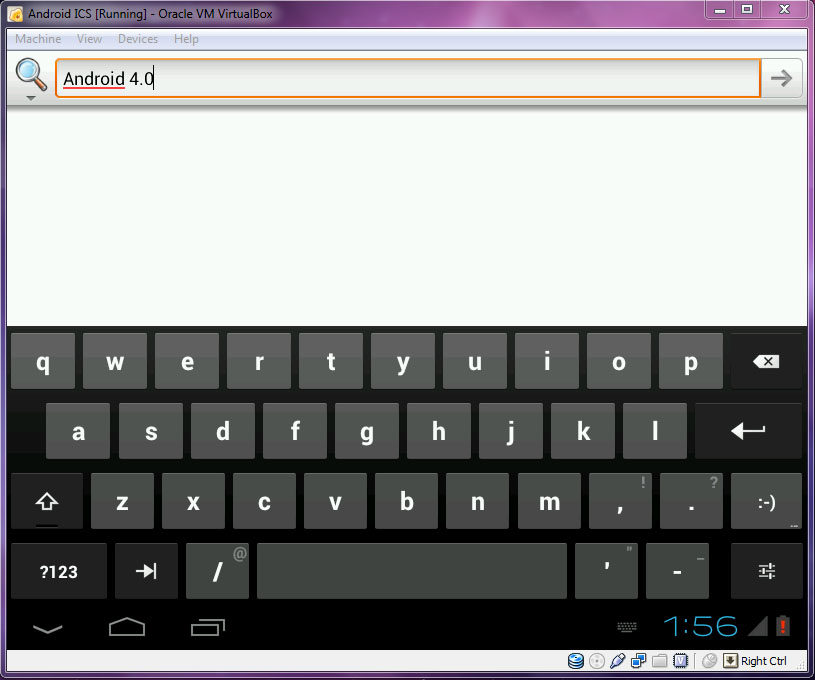Open the Help menu
Viewport: 815px width, 680px height.
pos(186,39)
